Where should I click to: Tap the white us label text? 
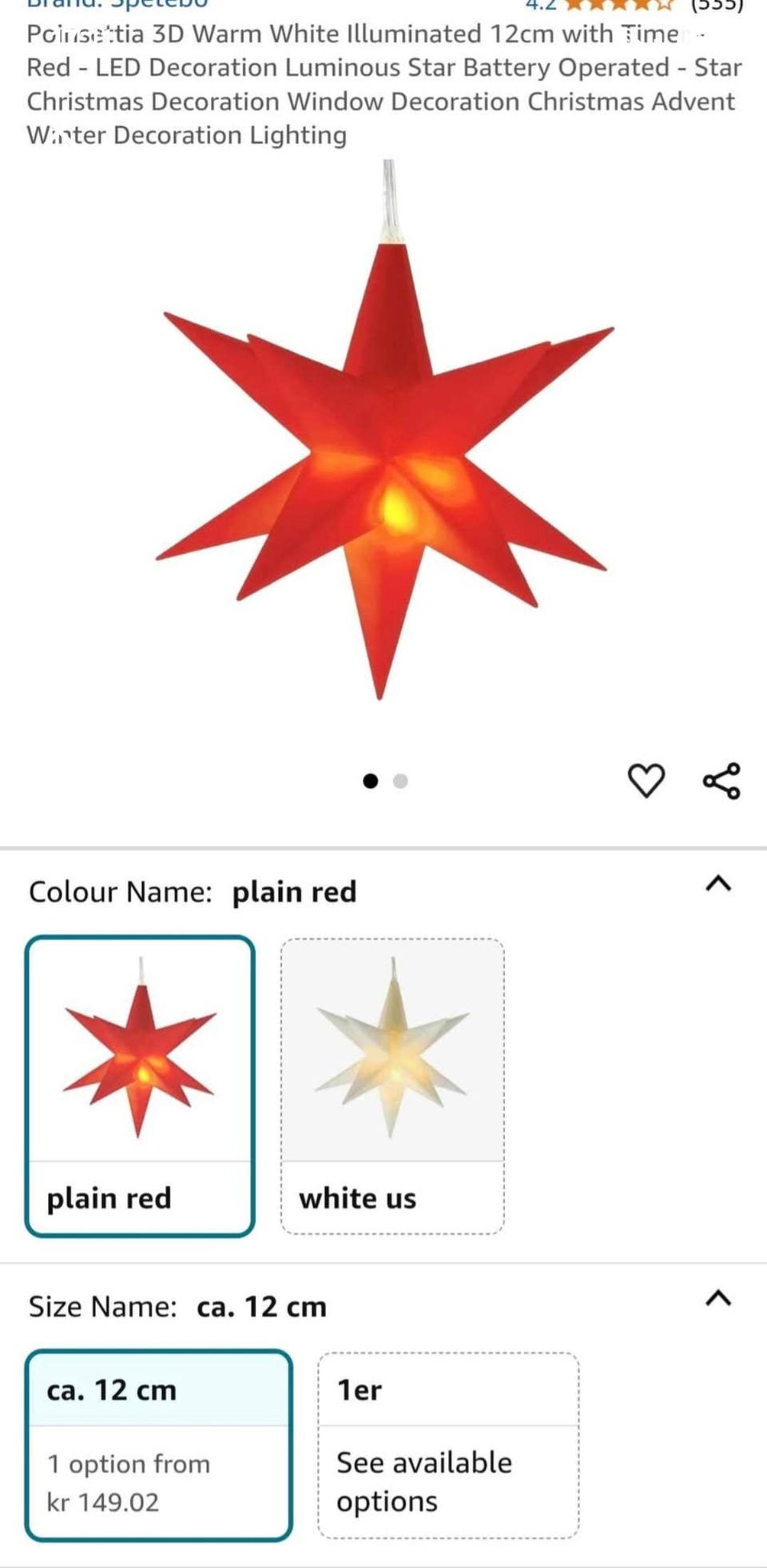coord(357,1199)
